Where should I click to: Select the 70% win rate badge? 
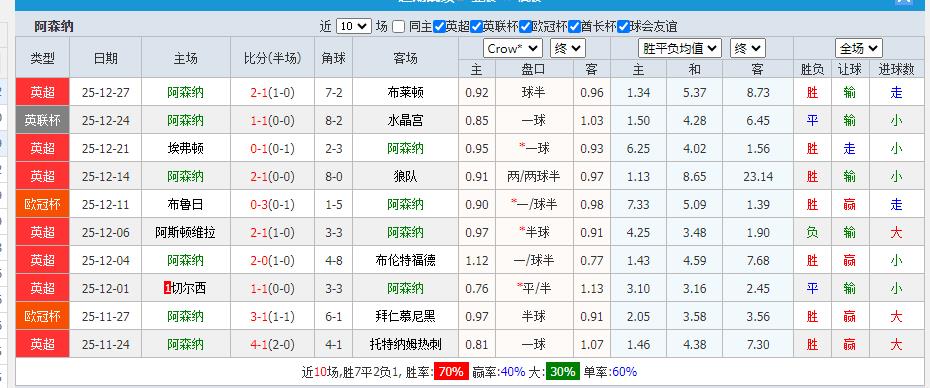[451, 372]
